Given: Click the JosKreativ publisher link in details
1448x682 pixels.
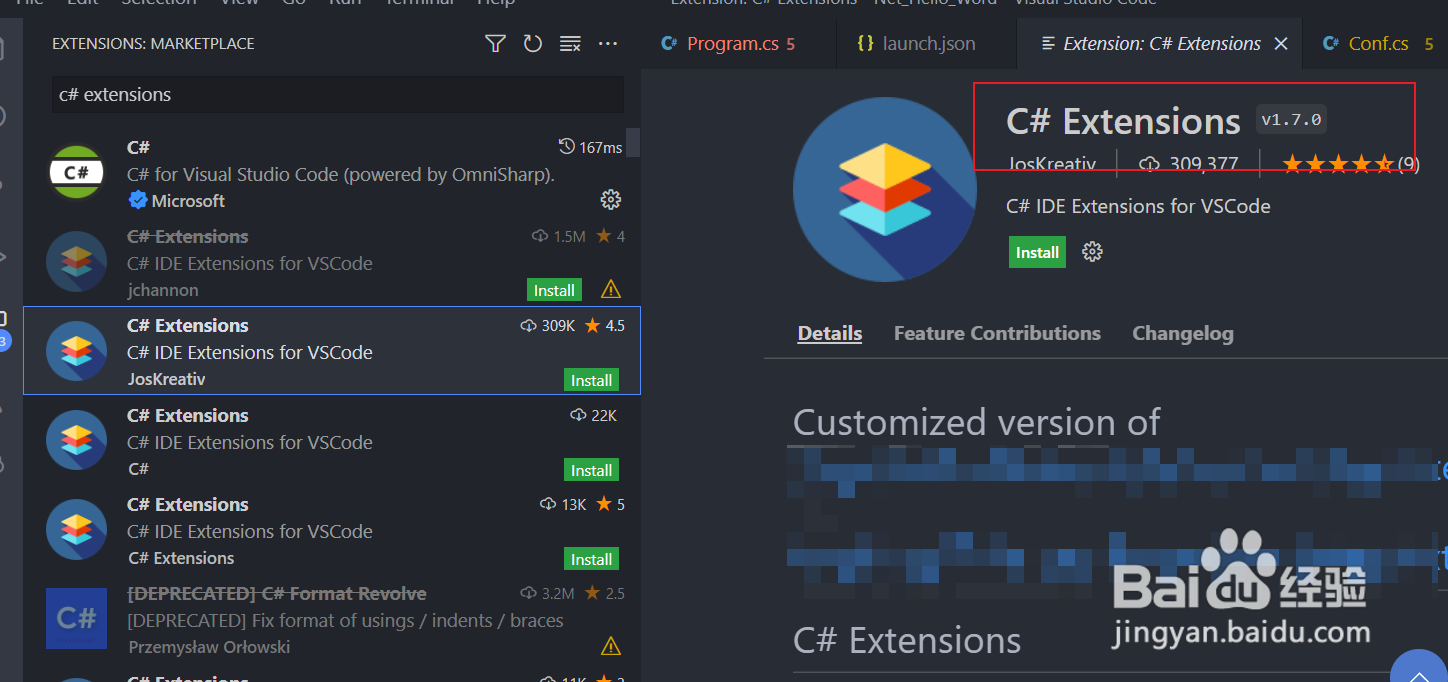Looking at the screenshot, I should pyautogui.click(x=1051, y=164).
